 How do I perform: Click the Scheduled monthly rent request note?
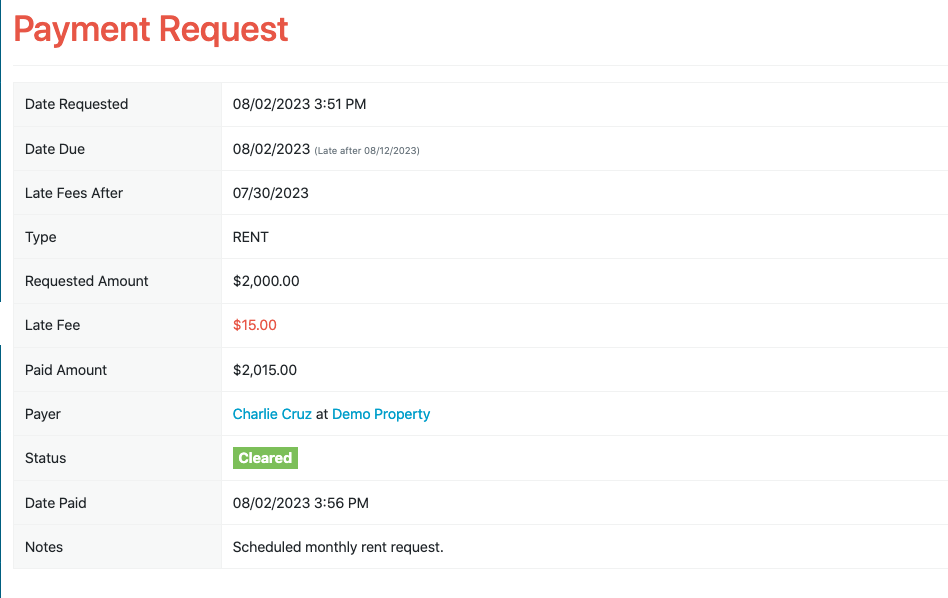pyautogui.click(x=338, y=547)
